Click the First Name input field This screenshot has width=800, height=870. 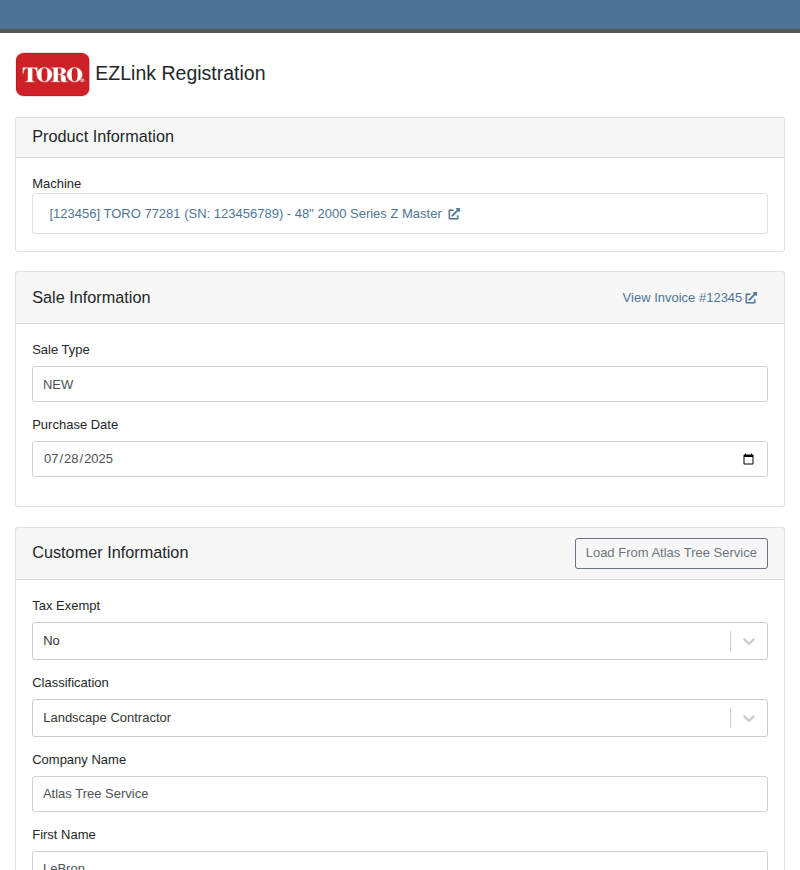pos(400,861)
